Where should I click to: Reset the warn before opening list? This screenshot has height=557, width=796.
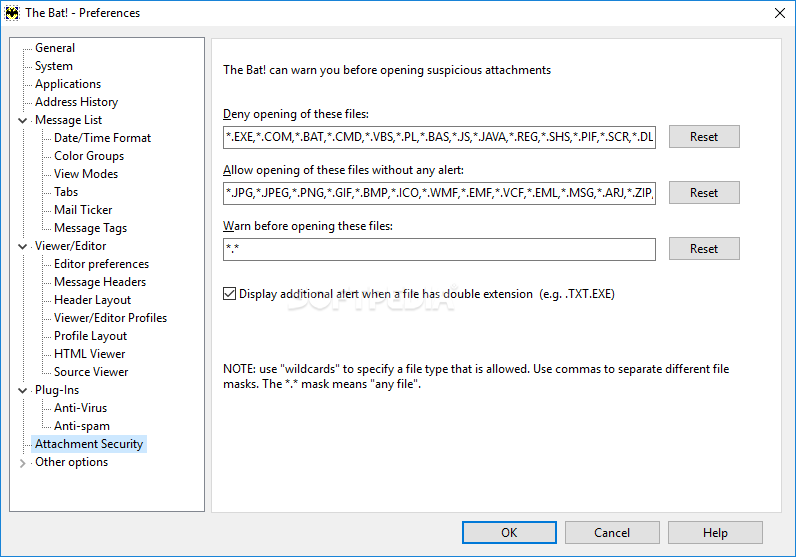[704, 249]
